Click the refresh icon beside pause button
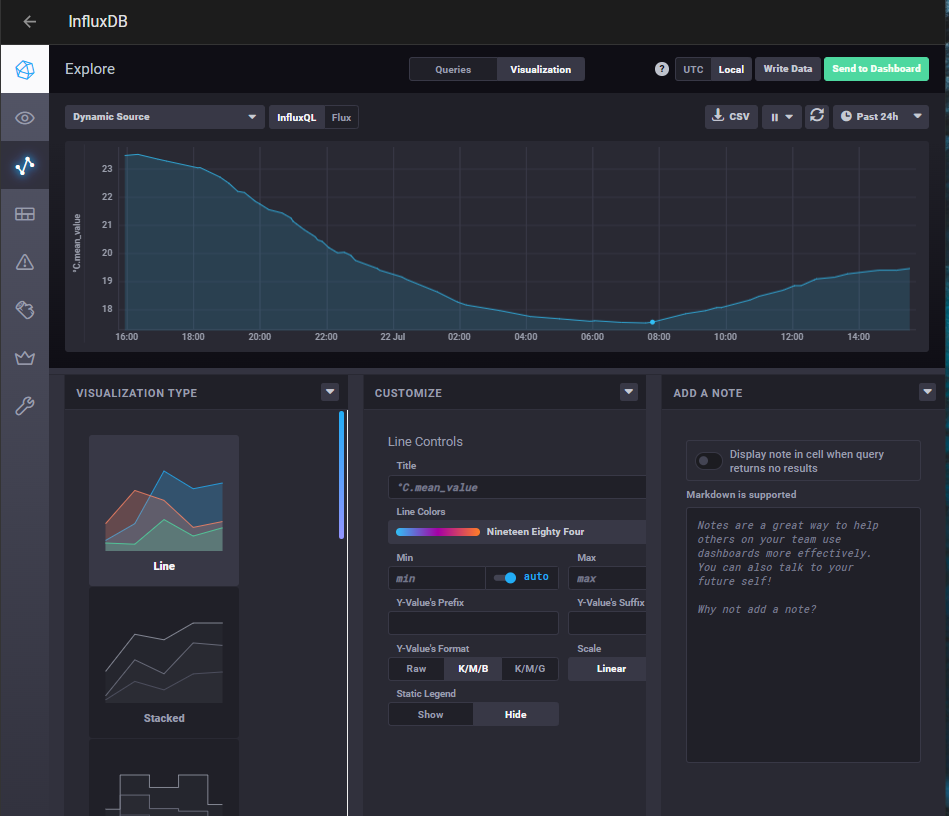Viewport: 949px width, 816px height. tap(817, 117)
